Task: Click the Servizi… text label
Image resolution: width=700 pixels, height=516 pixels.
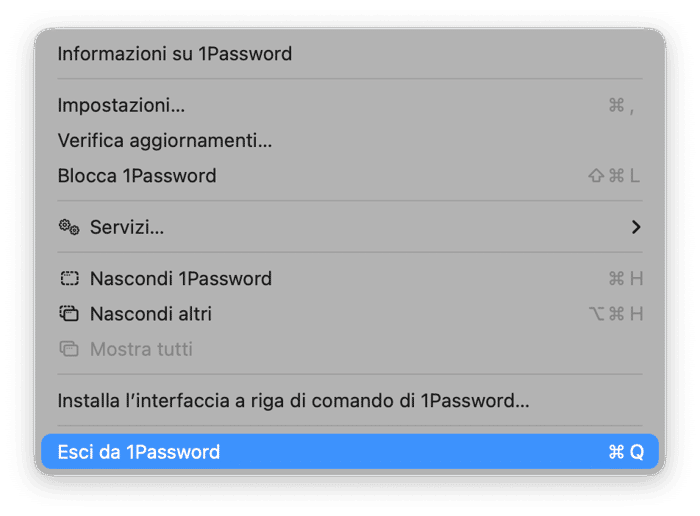Action: coord(127,228)
